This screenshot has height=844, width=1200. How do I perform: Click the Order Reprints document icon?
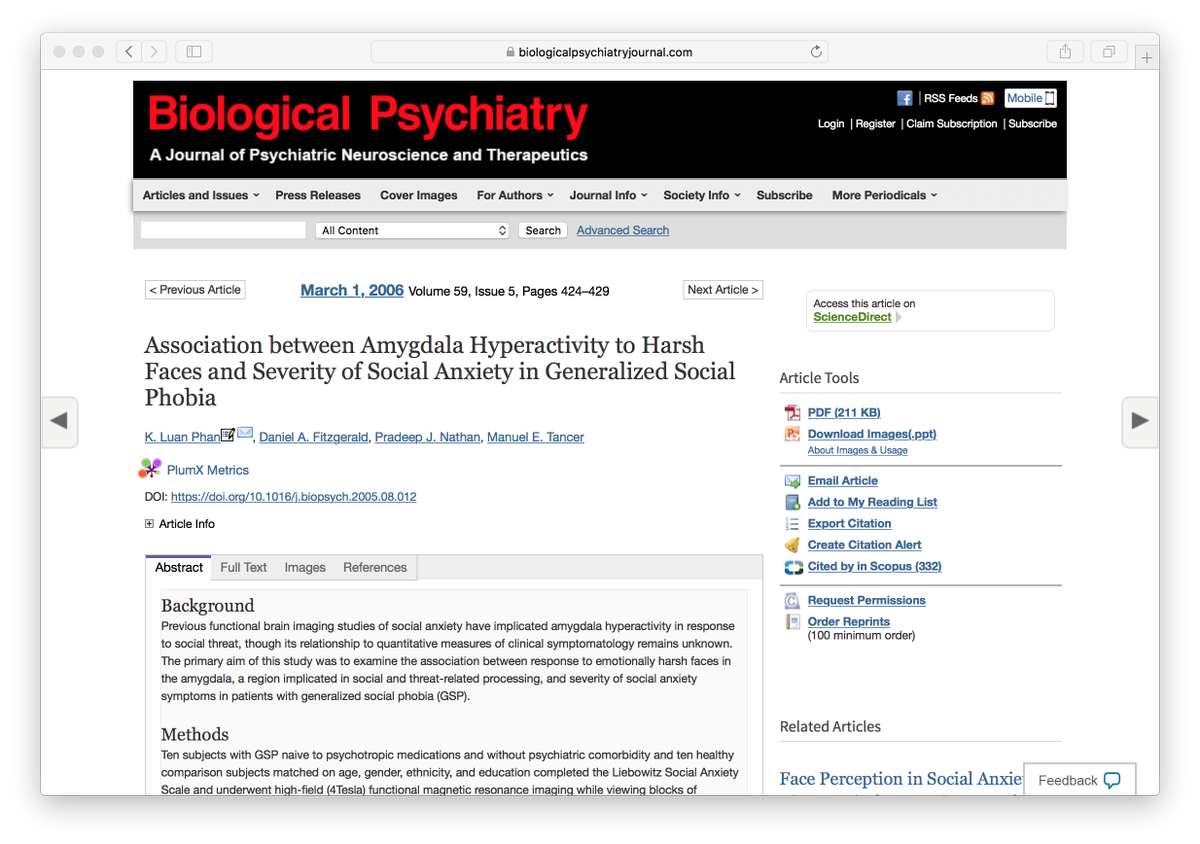tap(792, 622)
